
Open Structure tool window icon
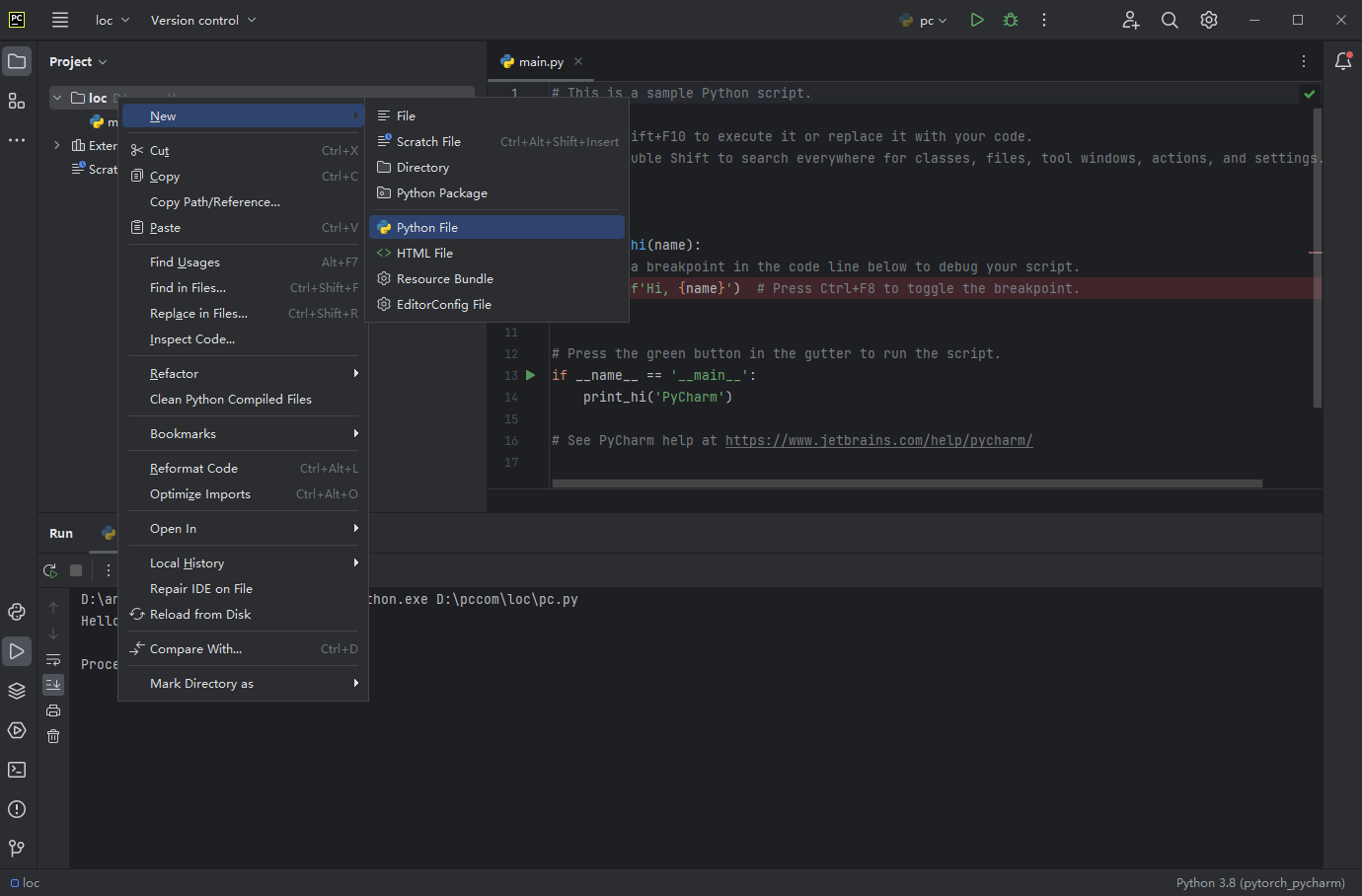click(17, 101)
